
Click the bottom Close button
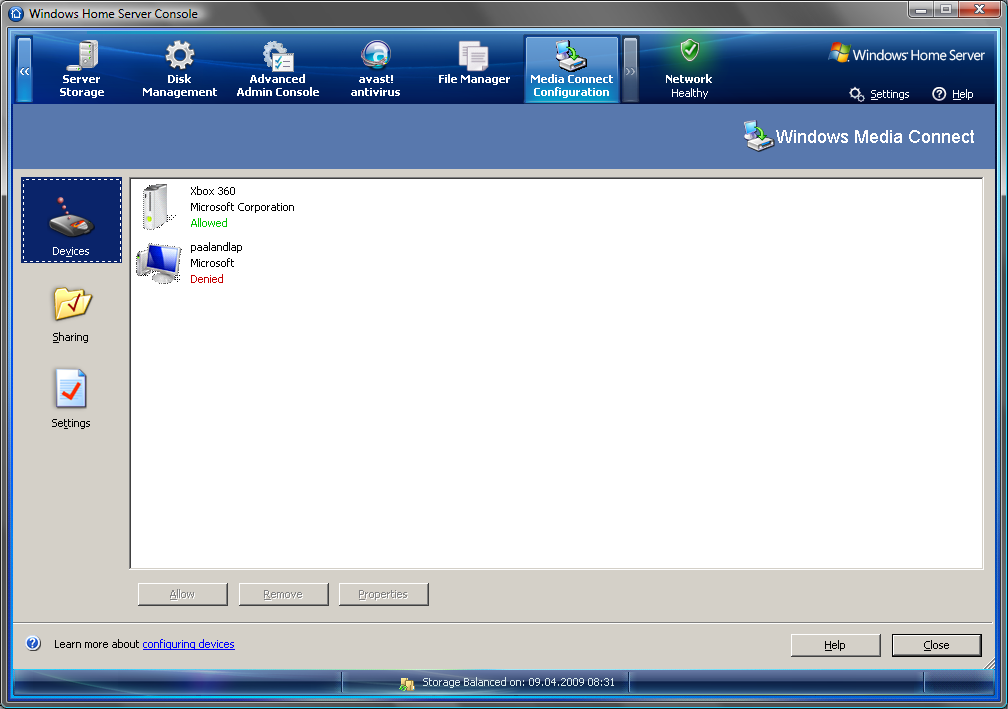click(x=937, y=645)
